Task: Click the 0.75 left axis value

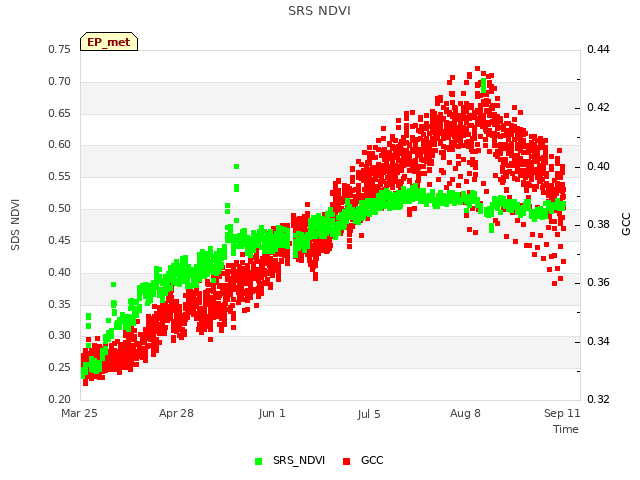Action: pyautogui.click(x=60, y=49)
